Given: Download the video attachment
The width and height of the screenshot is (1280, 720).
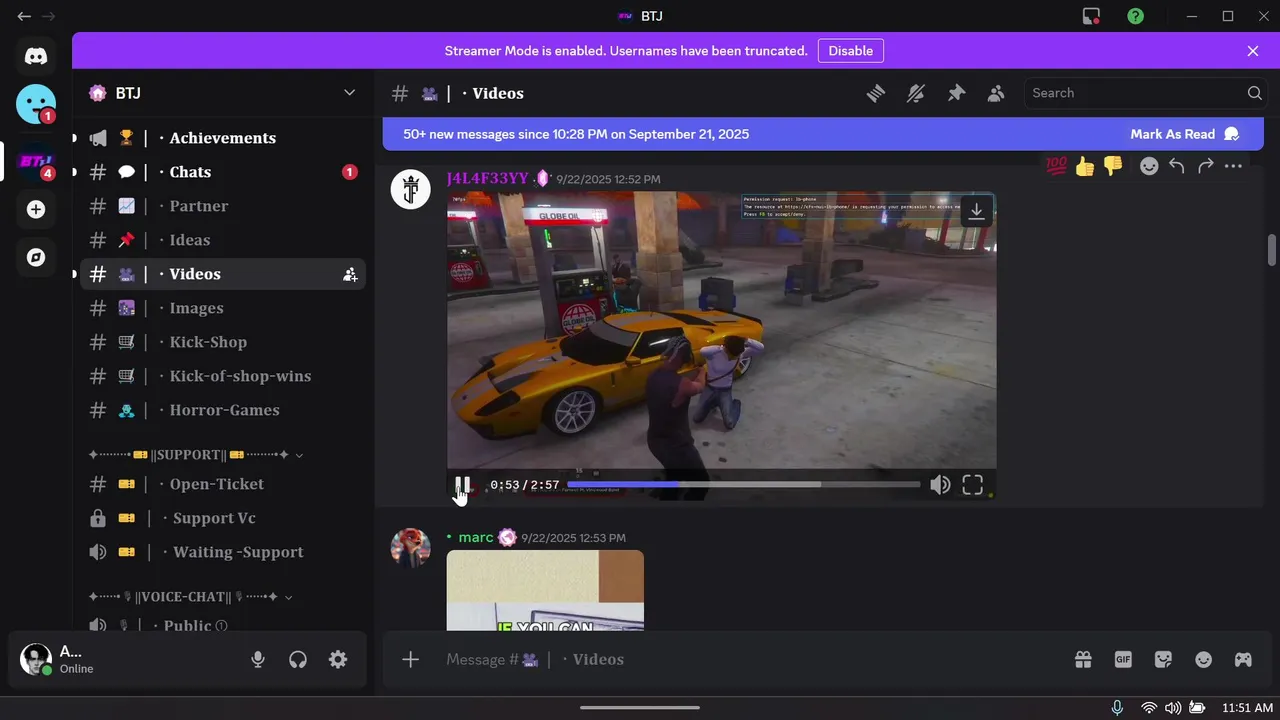Looking at the screenshot, I should click(977, 211).
